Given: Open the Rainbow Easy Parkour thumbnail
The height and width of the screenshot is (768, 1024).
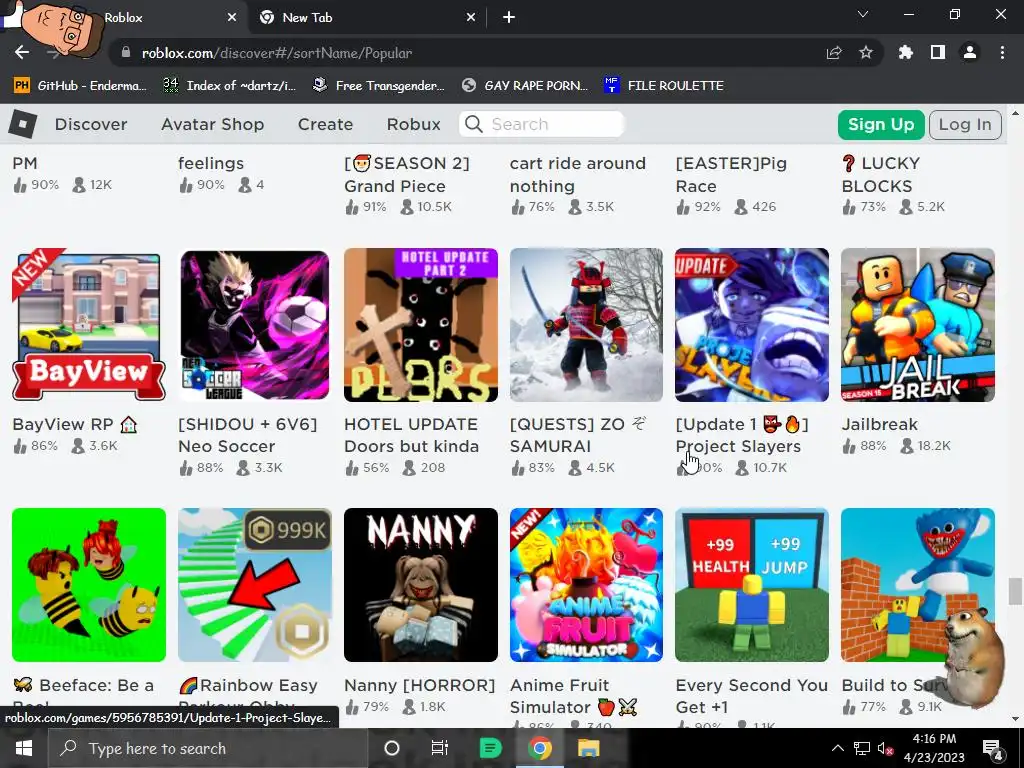Looking at the screenshot, I should (255, 585).
